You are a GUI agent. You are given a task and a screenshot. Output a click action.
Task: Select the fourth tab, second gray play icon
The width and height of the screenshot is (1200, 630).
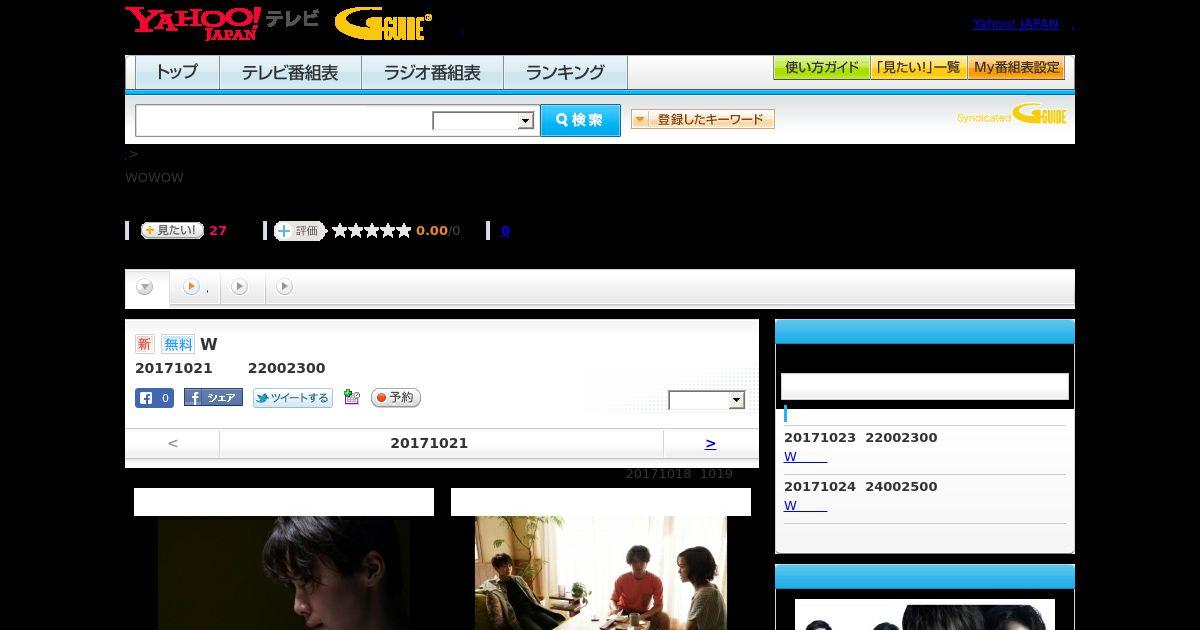tap(285, 287)
